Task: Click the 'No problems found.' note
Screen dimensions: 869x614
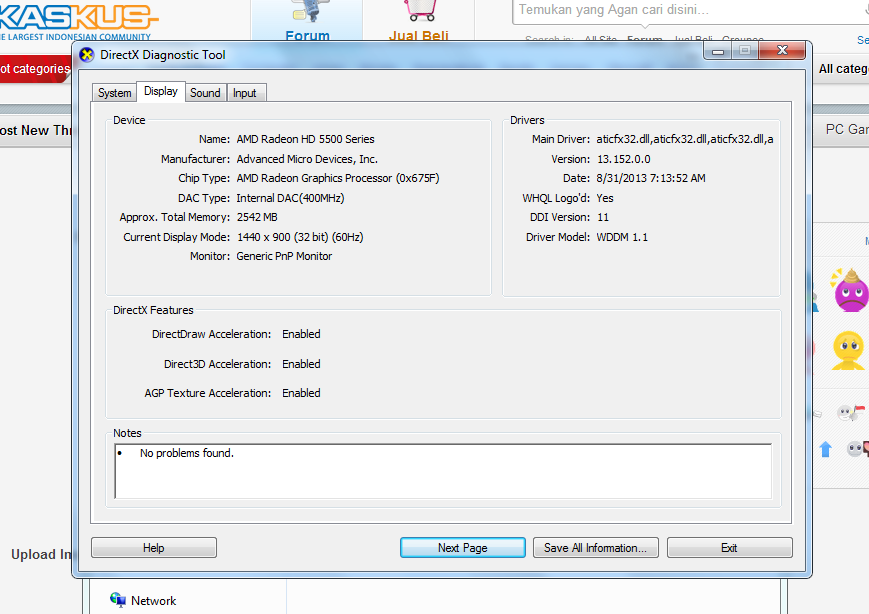Action: point(187,453)
